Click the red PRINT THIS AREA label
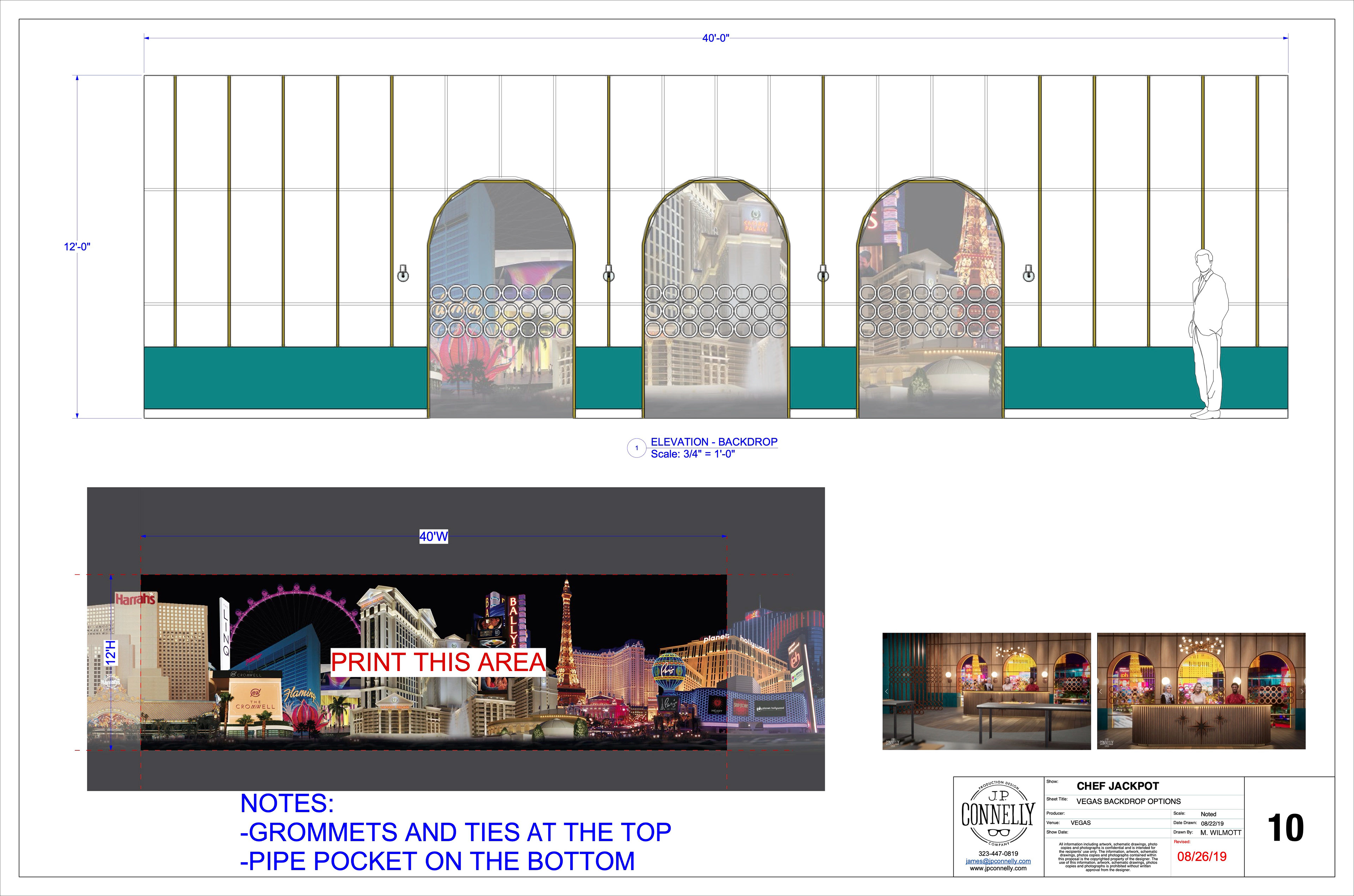Screen dimensions: 1354x896 [x=438, y=662]
